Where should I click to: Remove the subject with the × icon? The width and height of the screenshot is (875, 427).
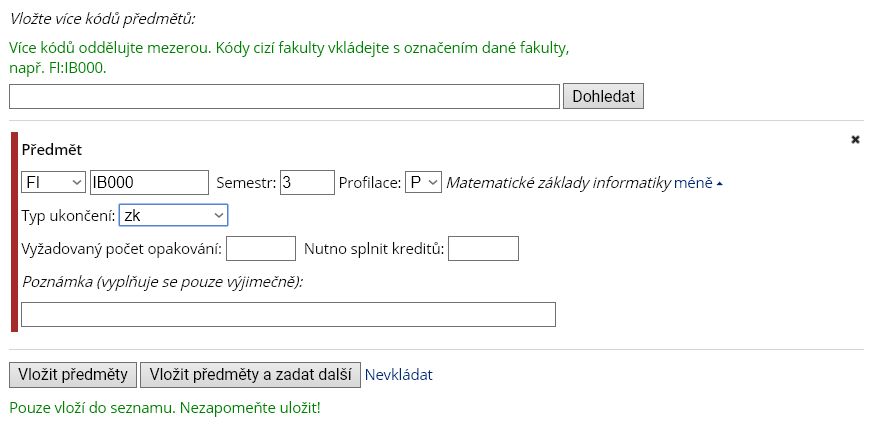click(855, 140)
